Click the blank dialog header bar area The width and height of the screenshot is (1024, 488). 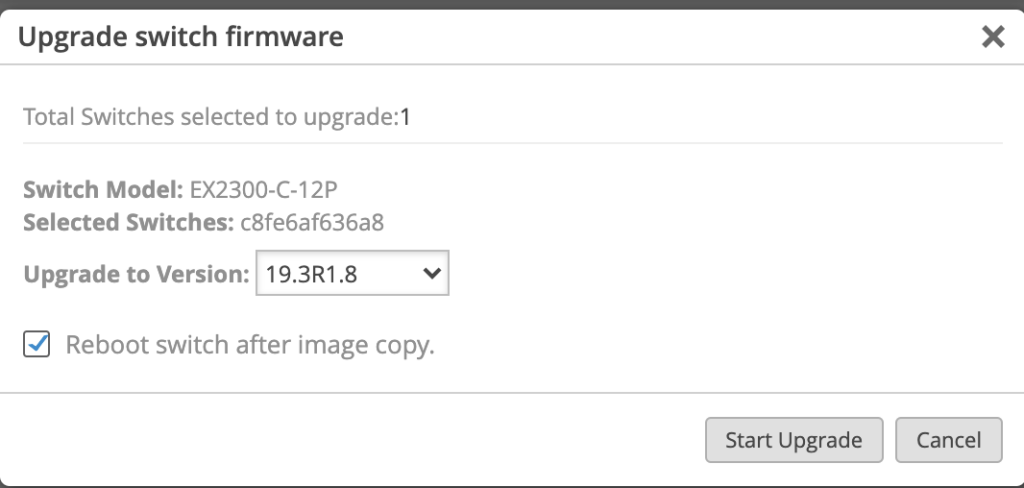[650, 38]
